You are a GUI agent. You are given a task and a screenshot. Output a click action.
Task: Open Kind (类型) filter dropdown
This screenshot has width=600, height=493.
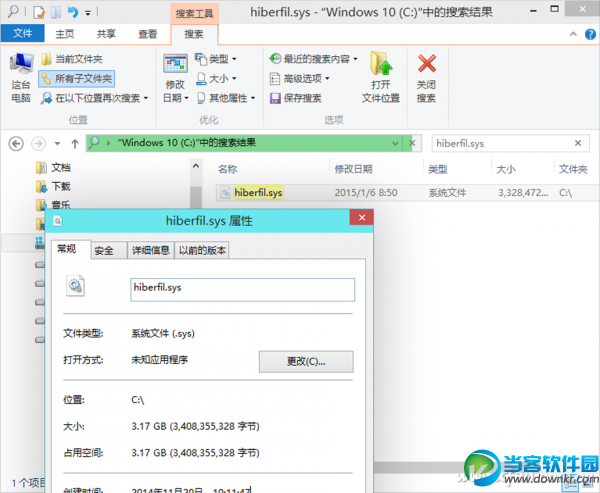pos(216,59)
